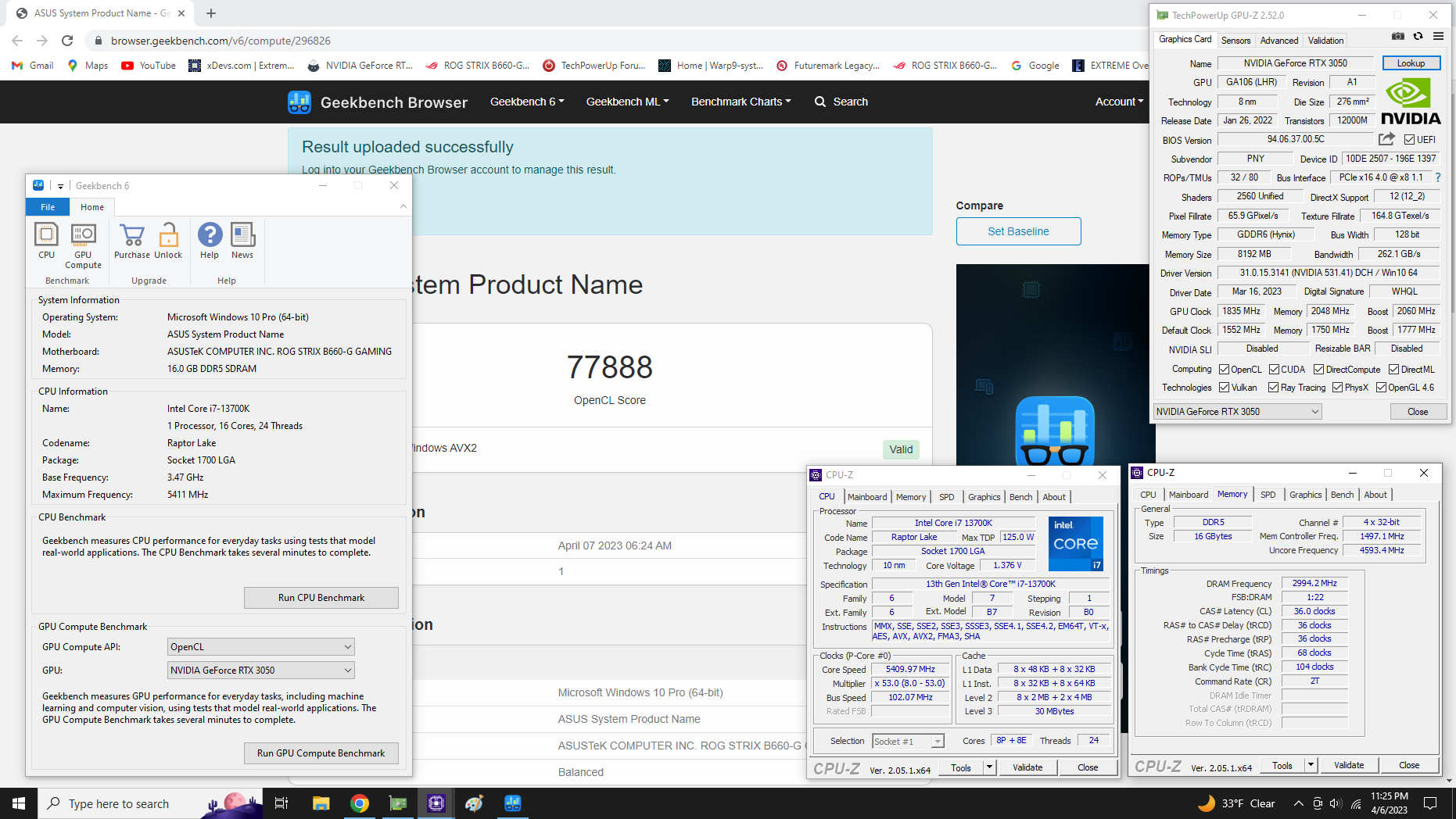Switch to SPD tab in CPU-Z Memory window
Image resolution: width=1456 pixels, height=819 pixels.
coord(1268,495)
